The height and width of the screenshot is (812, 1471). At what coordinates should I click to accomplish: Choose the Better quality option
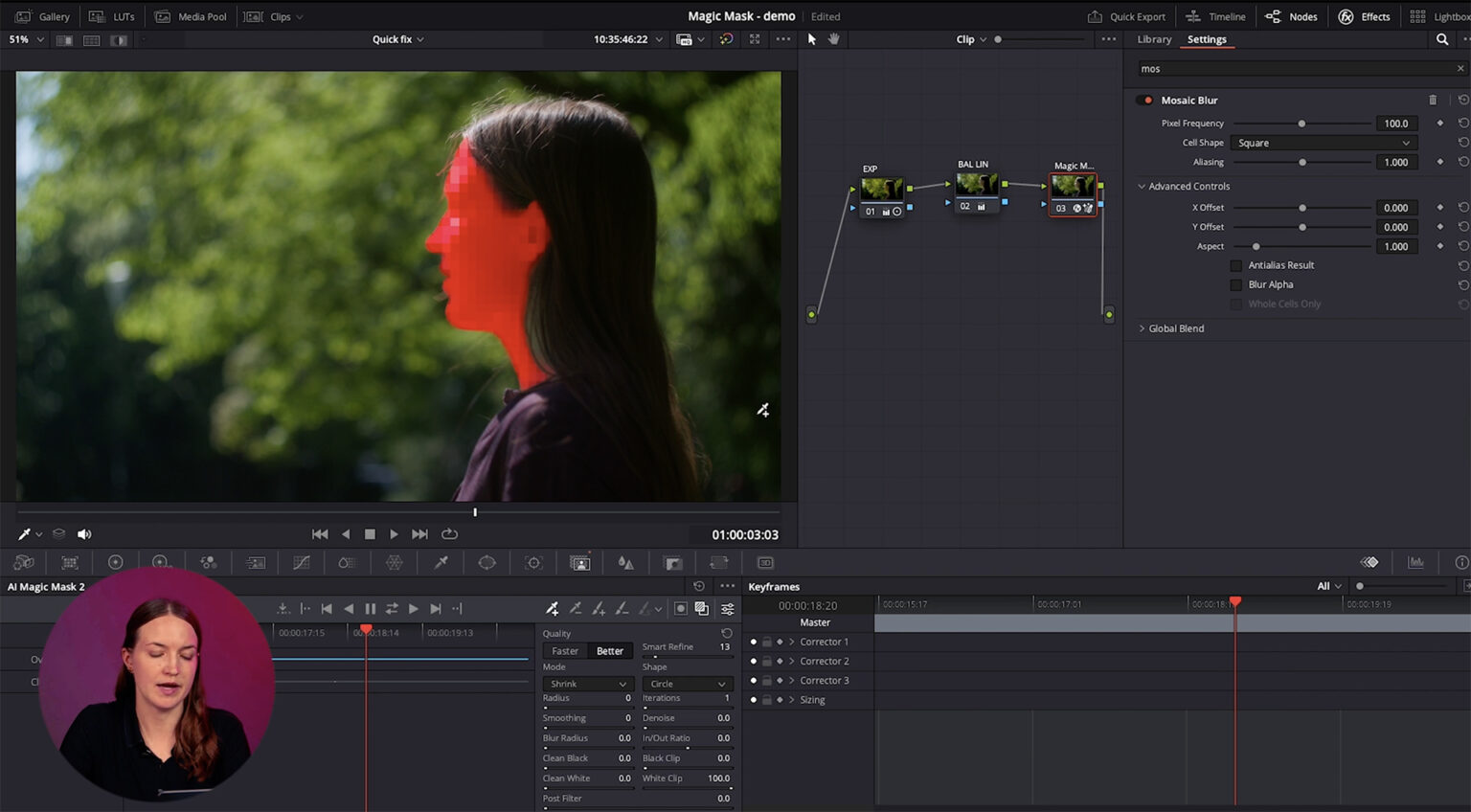tap(610, 651)
